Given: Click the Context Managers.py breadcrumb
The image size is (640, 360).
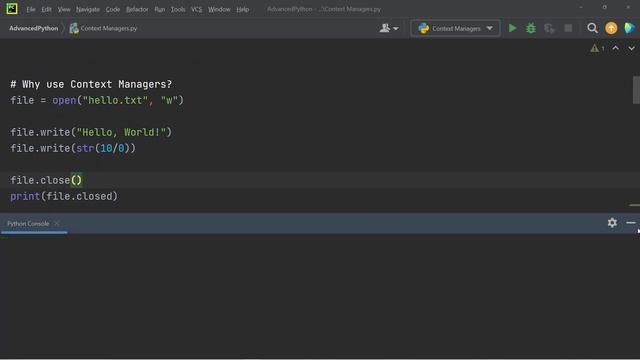Looking at the screenshot, I should 103,28.
